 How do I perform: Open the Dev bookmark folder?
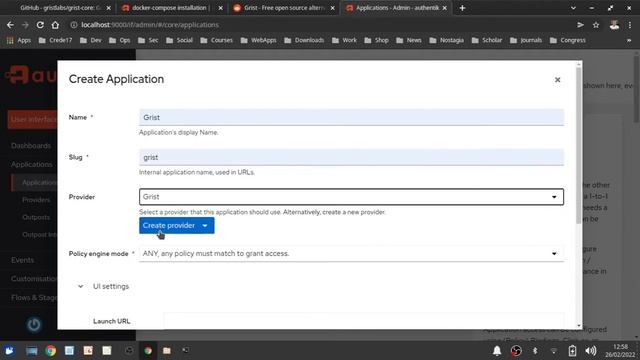click(x=91, y=40)
